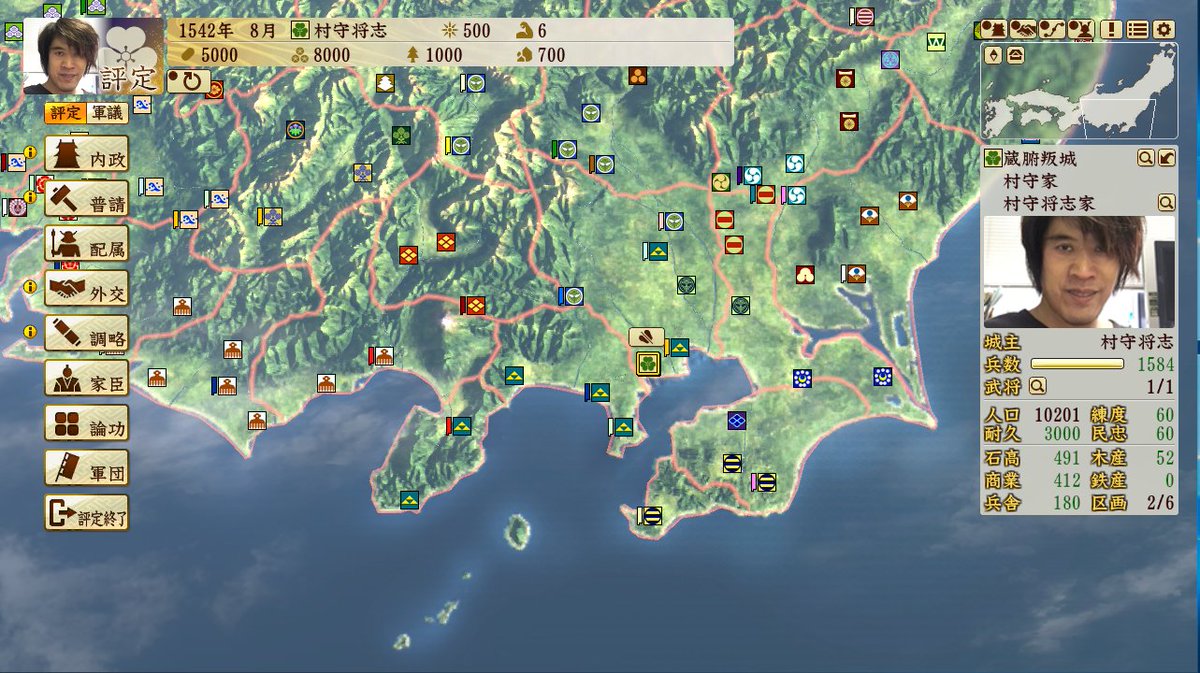Click the gold amount 5000
The image size is (1200, 673).
point(219,55)
